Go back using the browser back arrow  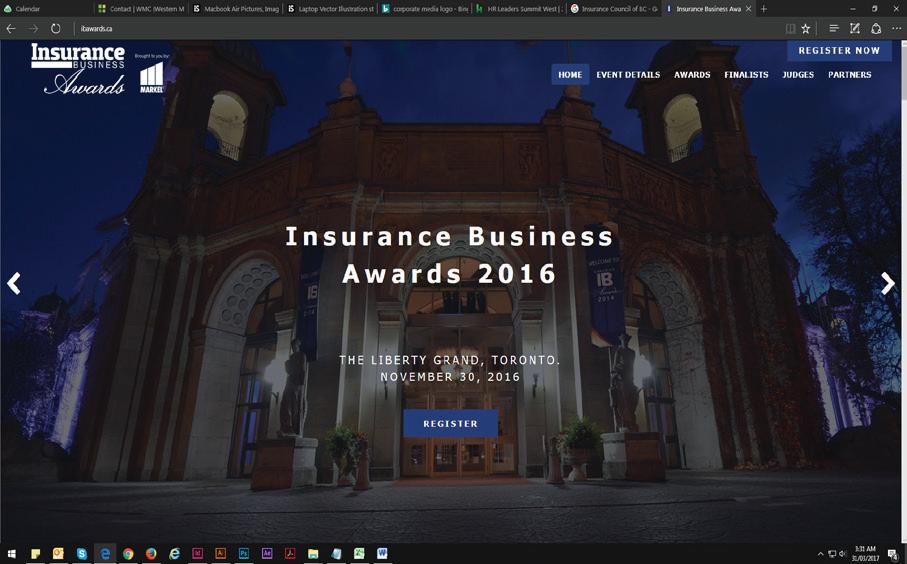click(x=10, y=28)
